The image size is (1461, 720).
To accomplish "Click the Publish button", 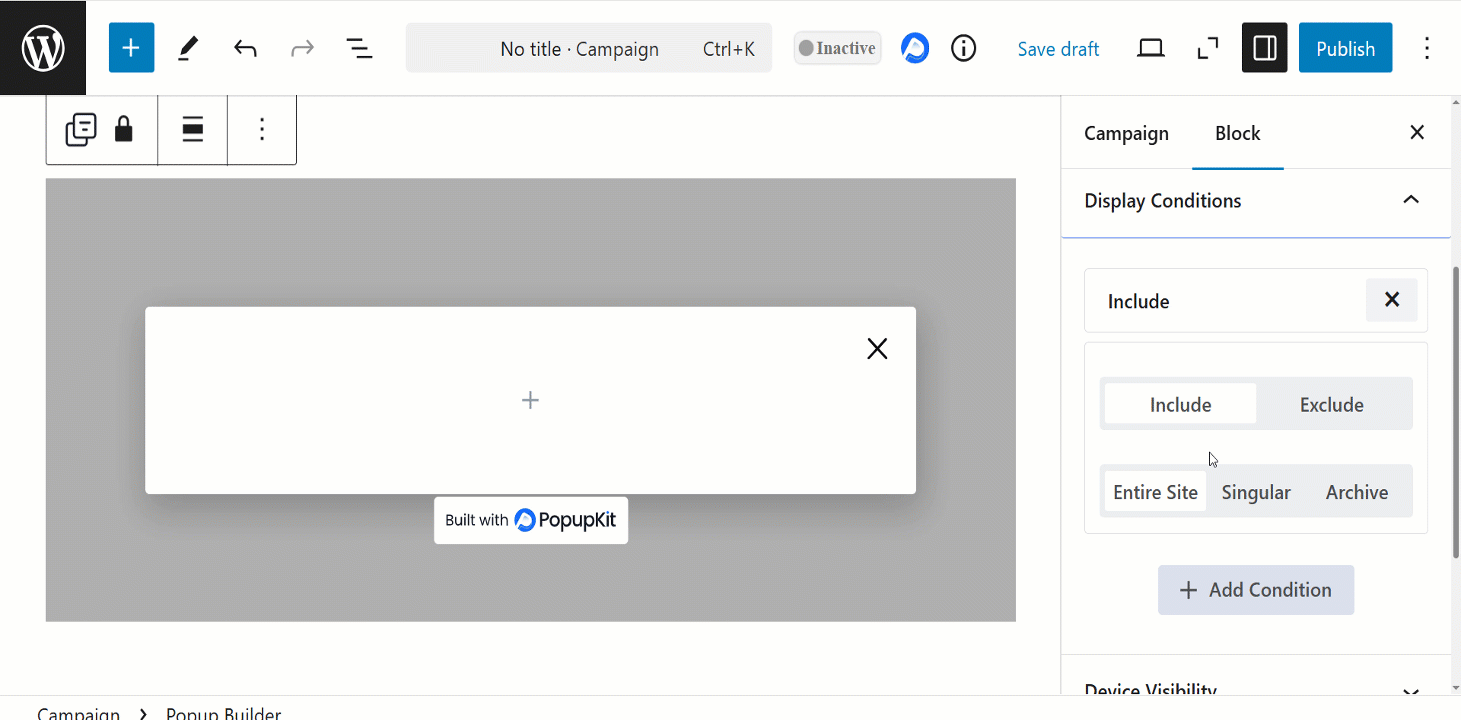I will (x=1345, y=48).
